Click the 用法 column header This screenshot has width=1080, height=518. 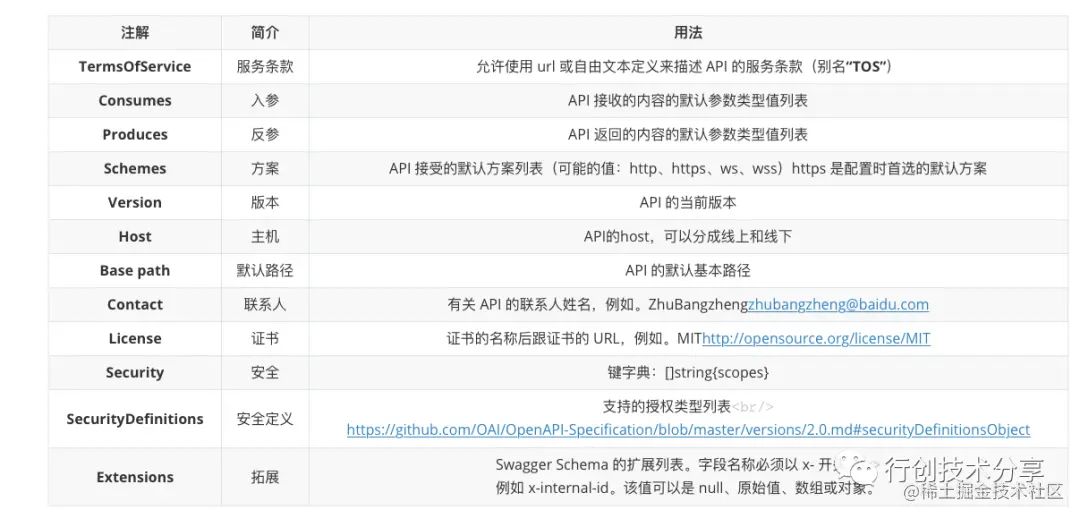coord(688,33)
